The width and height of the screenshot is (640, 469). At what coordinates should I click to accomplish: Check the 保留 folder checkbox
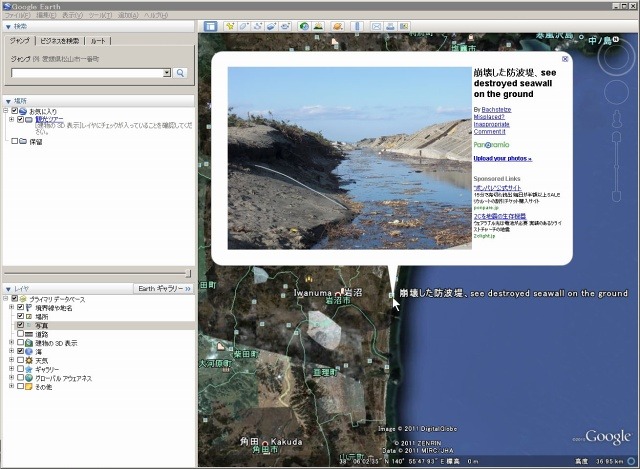coord(15,141)
